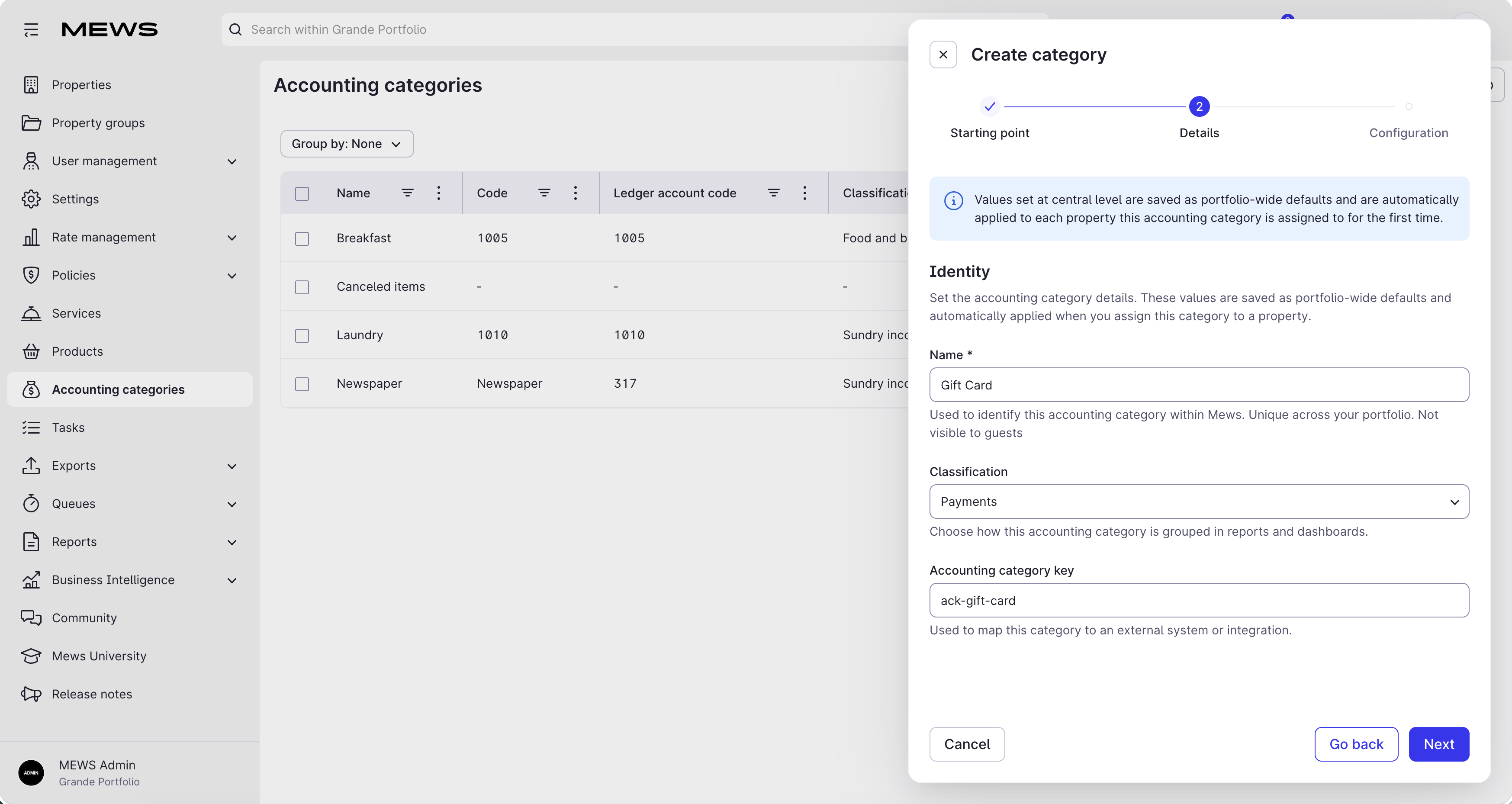This screenshot has width=1512, height=804.
Task: Open Properties in the sidebar
Action: point(130,84)
